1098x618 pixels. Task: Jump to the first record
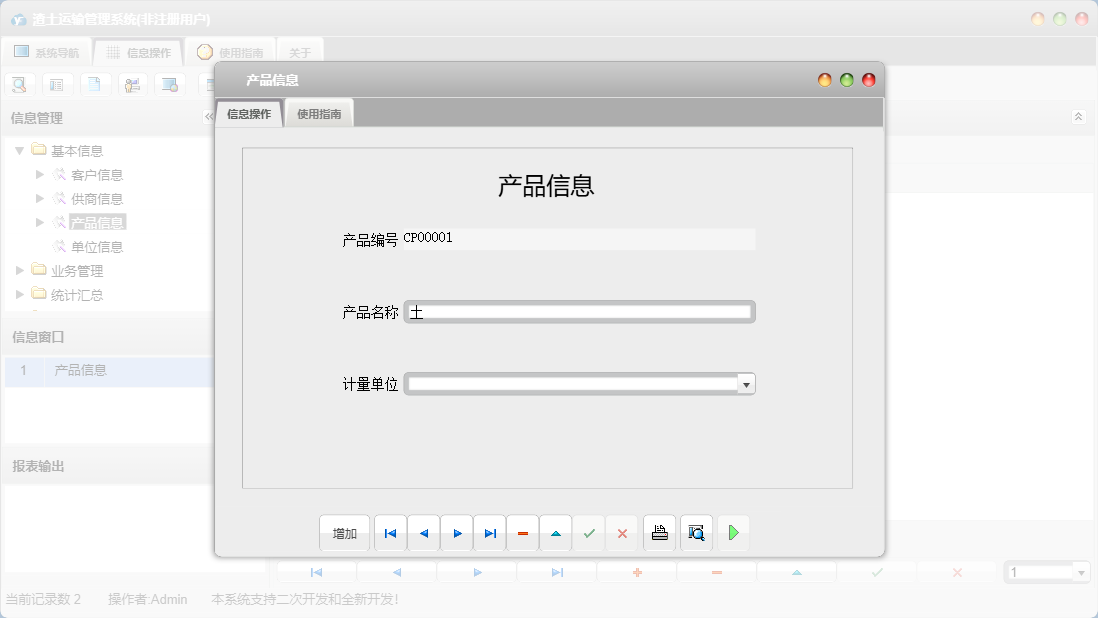point(390,533)
